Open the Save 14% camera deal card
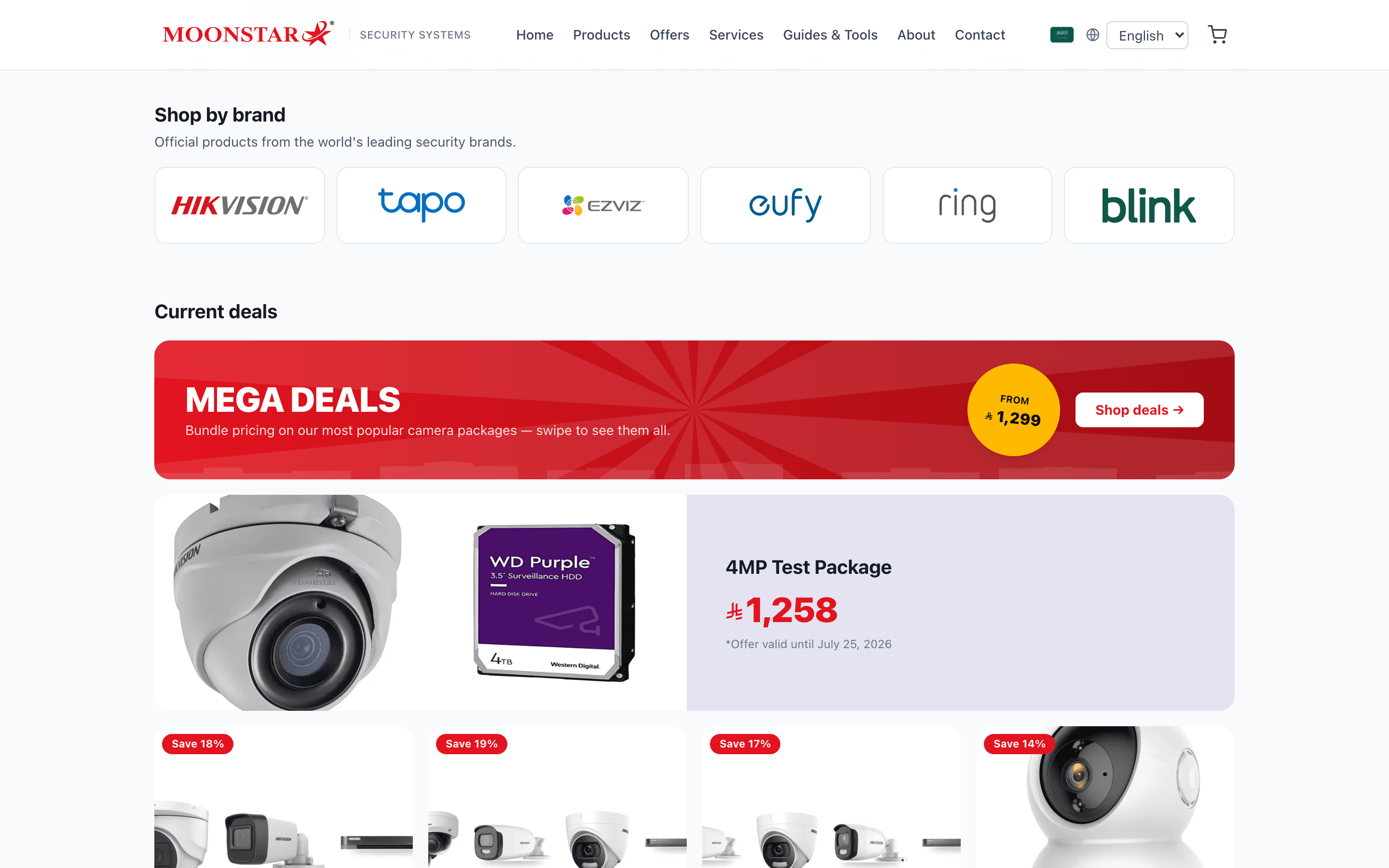Viewport: 1389px width, 868px height. [x=1105, y=797]
